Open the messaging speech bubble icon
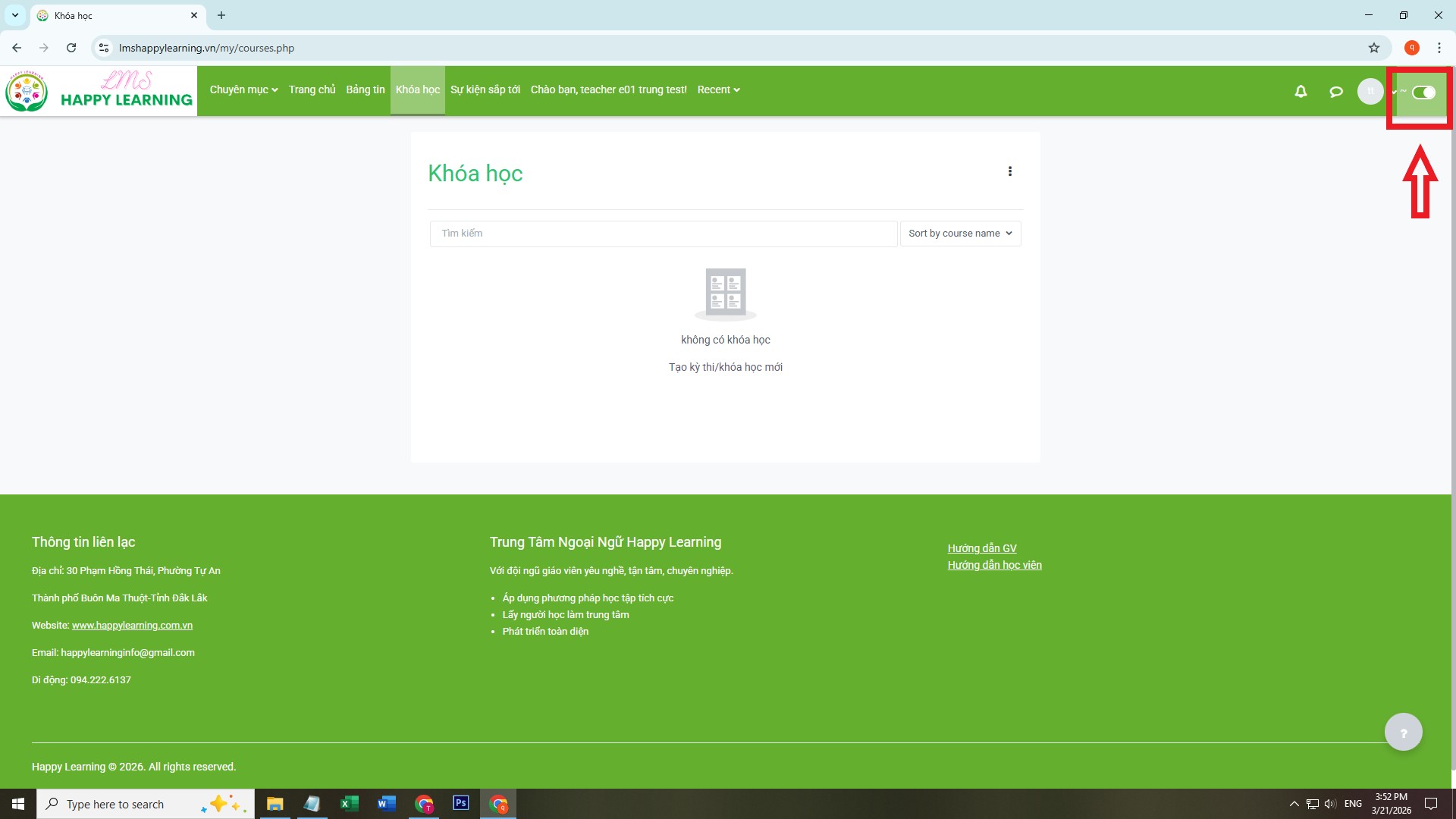Viewport: 1456px width, 819px height. pyautogui.click(x=1336, y=92)
